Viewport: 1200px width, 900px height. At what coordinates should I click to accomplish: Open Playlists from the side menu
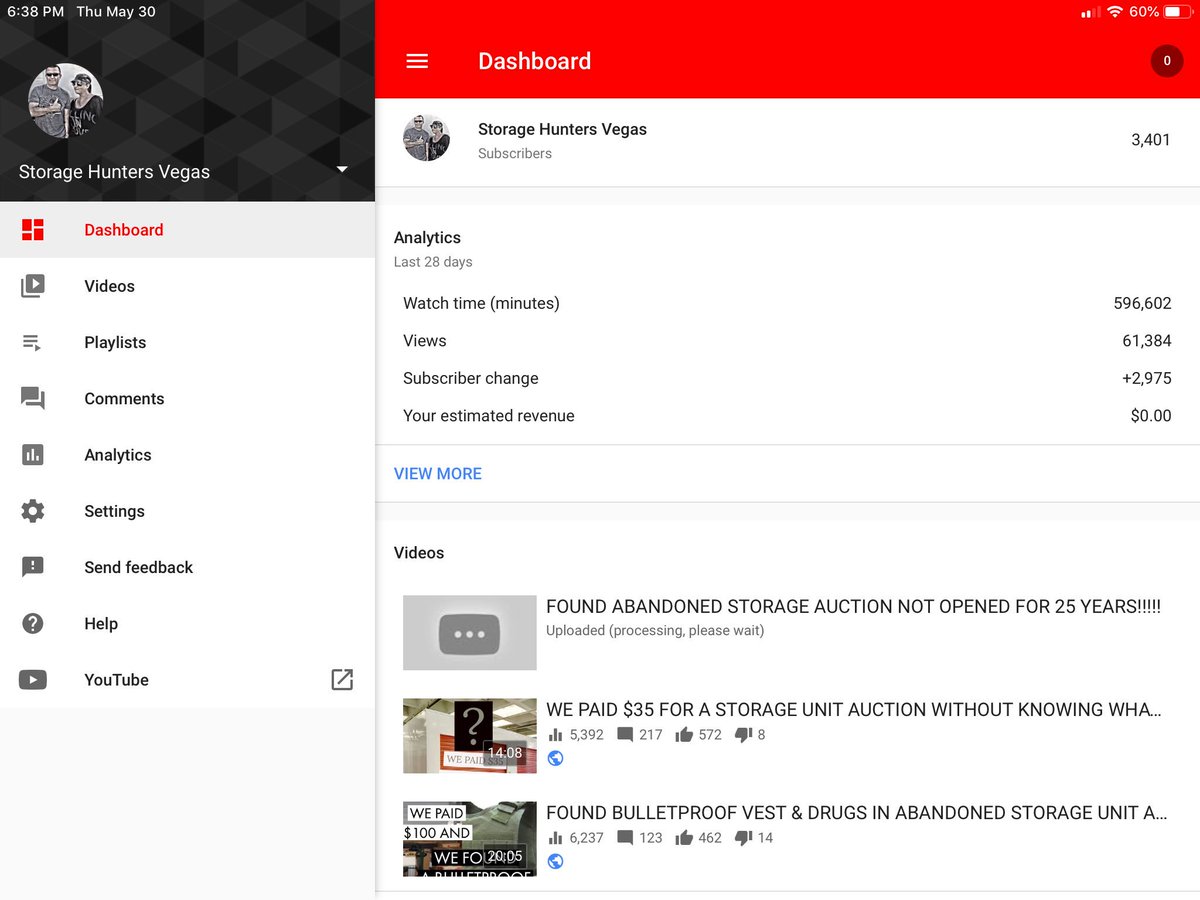click(187, 342)
